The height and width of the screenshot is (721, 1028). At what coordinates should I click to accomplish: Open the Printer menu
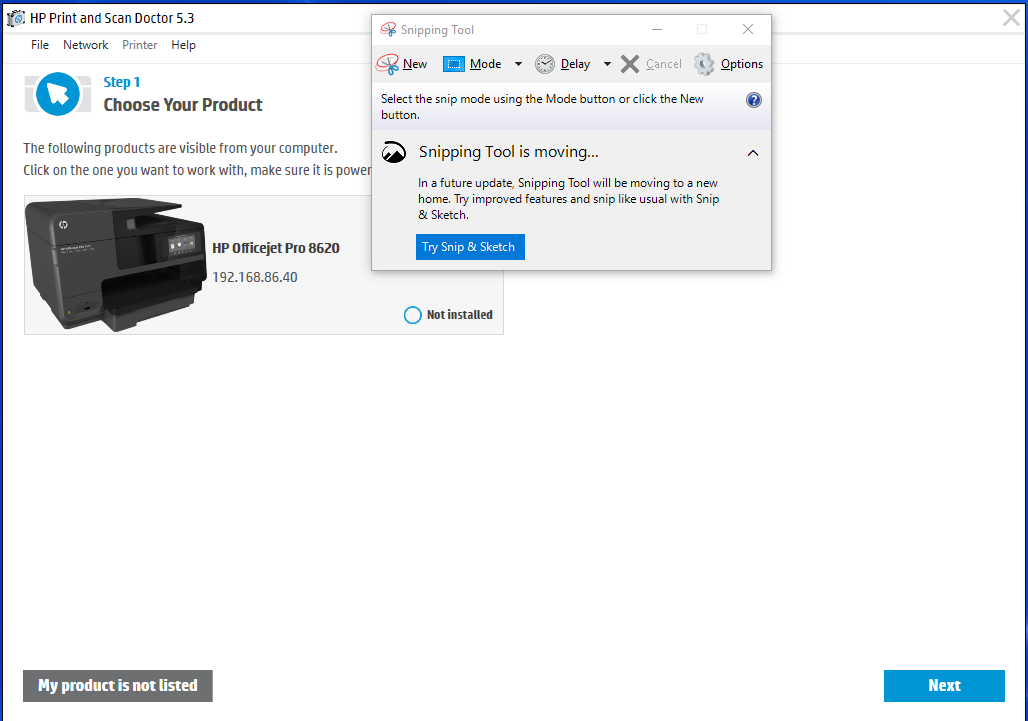coord(140,45)
